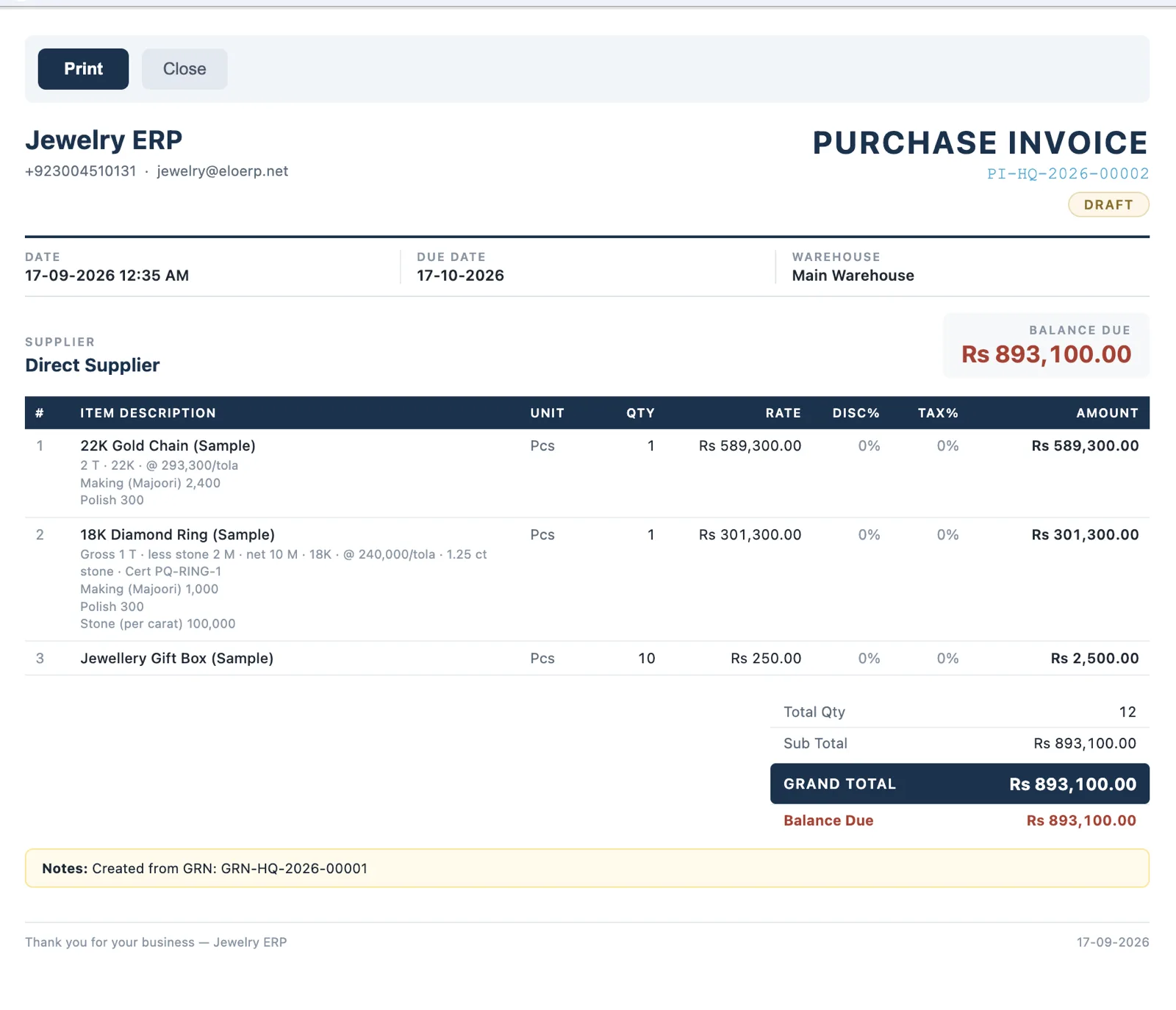1176x1010 pixels.
Task: Click red Balance Due label under Grand Total
Action: coord(828,820)
